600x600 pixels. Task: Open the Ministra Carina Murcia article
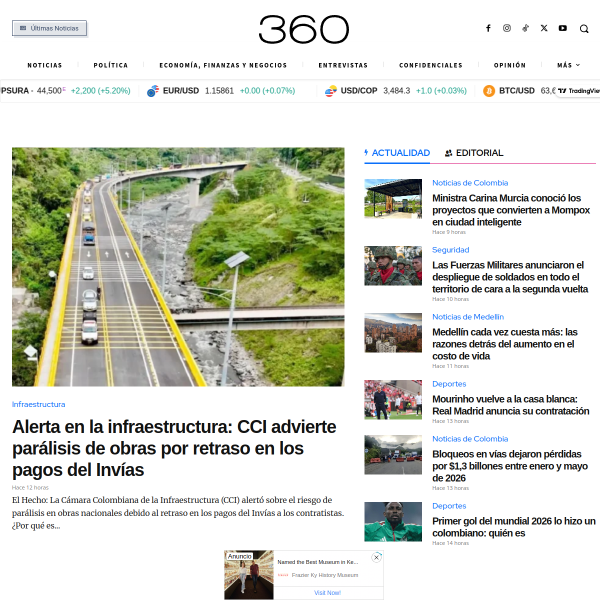511,210
